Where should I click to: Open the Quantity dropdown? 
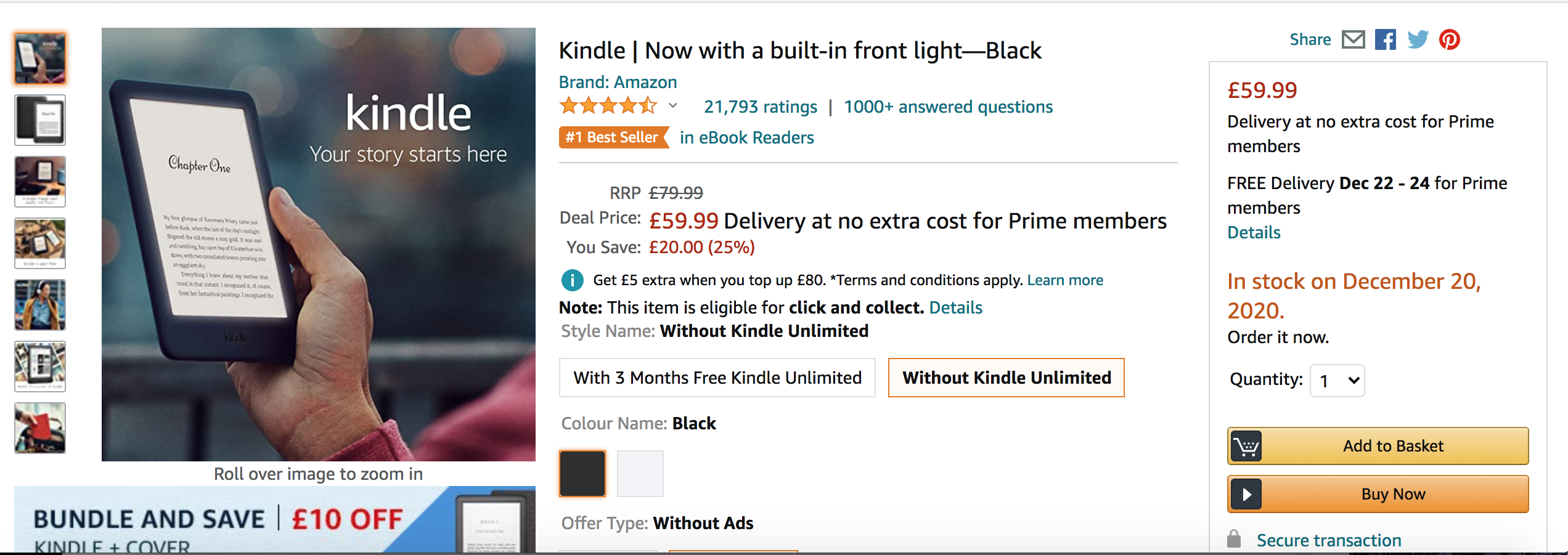click(x=1337, y=381)
